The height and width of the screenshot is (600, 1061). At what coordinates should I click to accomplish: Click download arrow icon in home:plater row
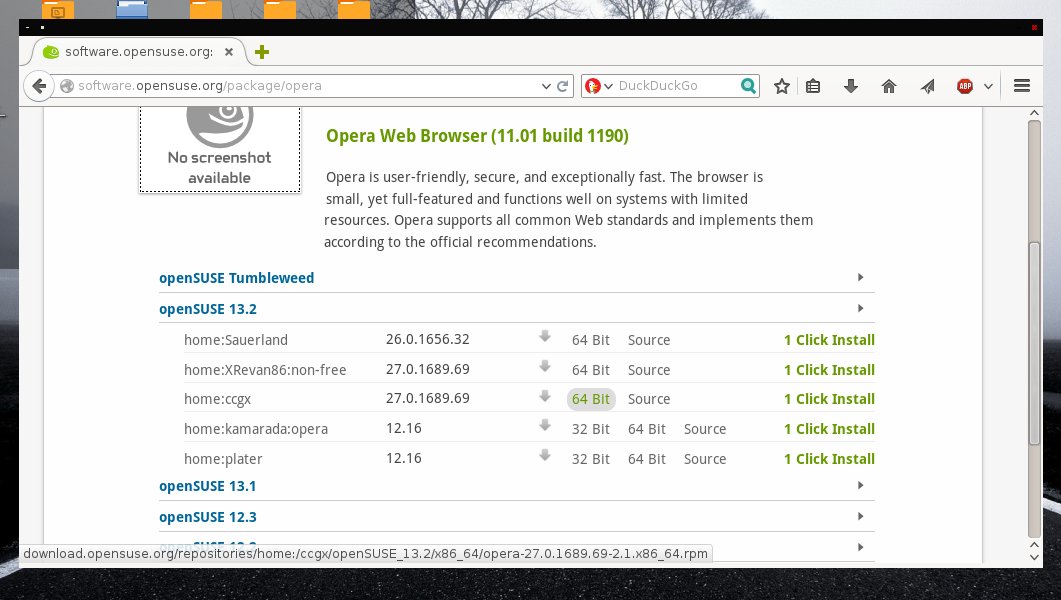coord(545,455)
